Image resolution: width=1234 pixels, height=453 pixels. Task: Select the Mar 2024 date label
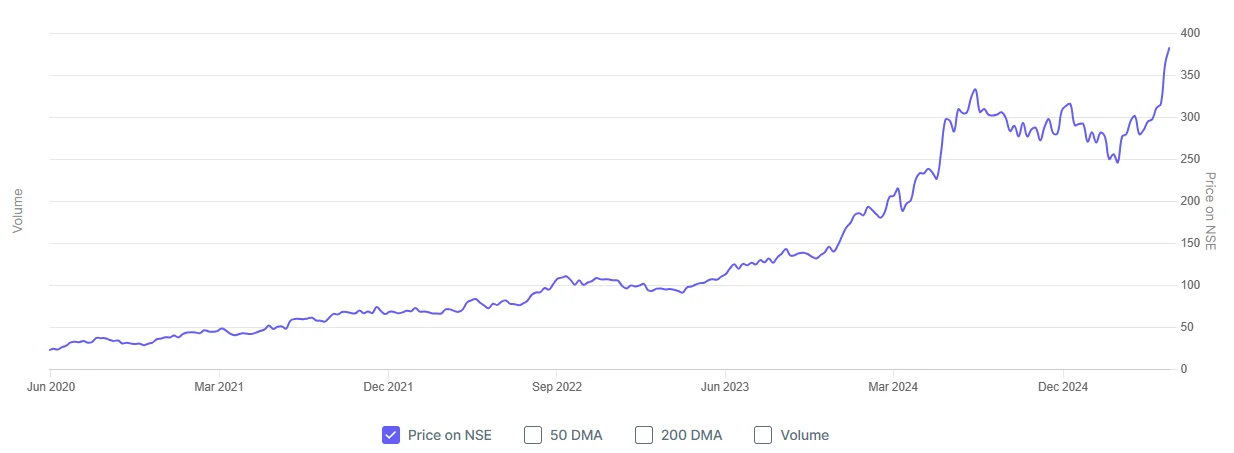pyautogui.click(x=894, y=386)
